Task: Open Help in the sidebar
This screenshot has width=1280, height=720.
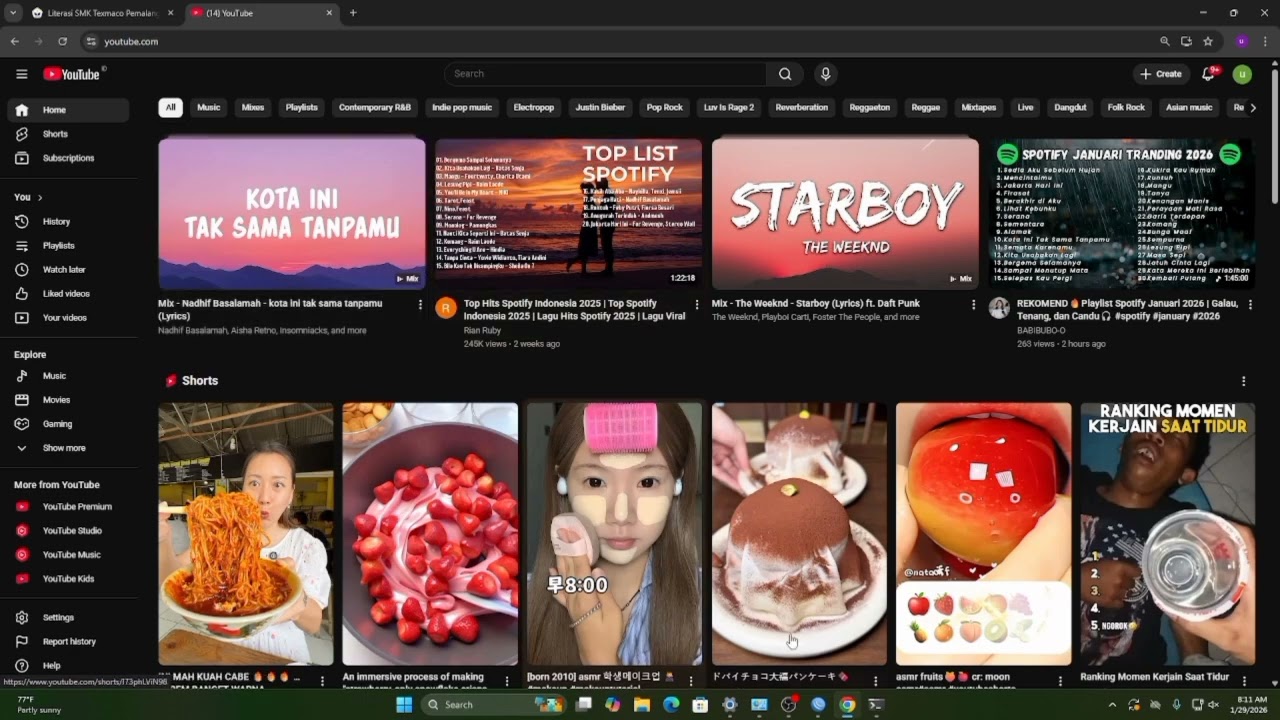Action: click(68, 666)
